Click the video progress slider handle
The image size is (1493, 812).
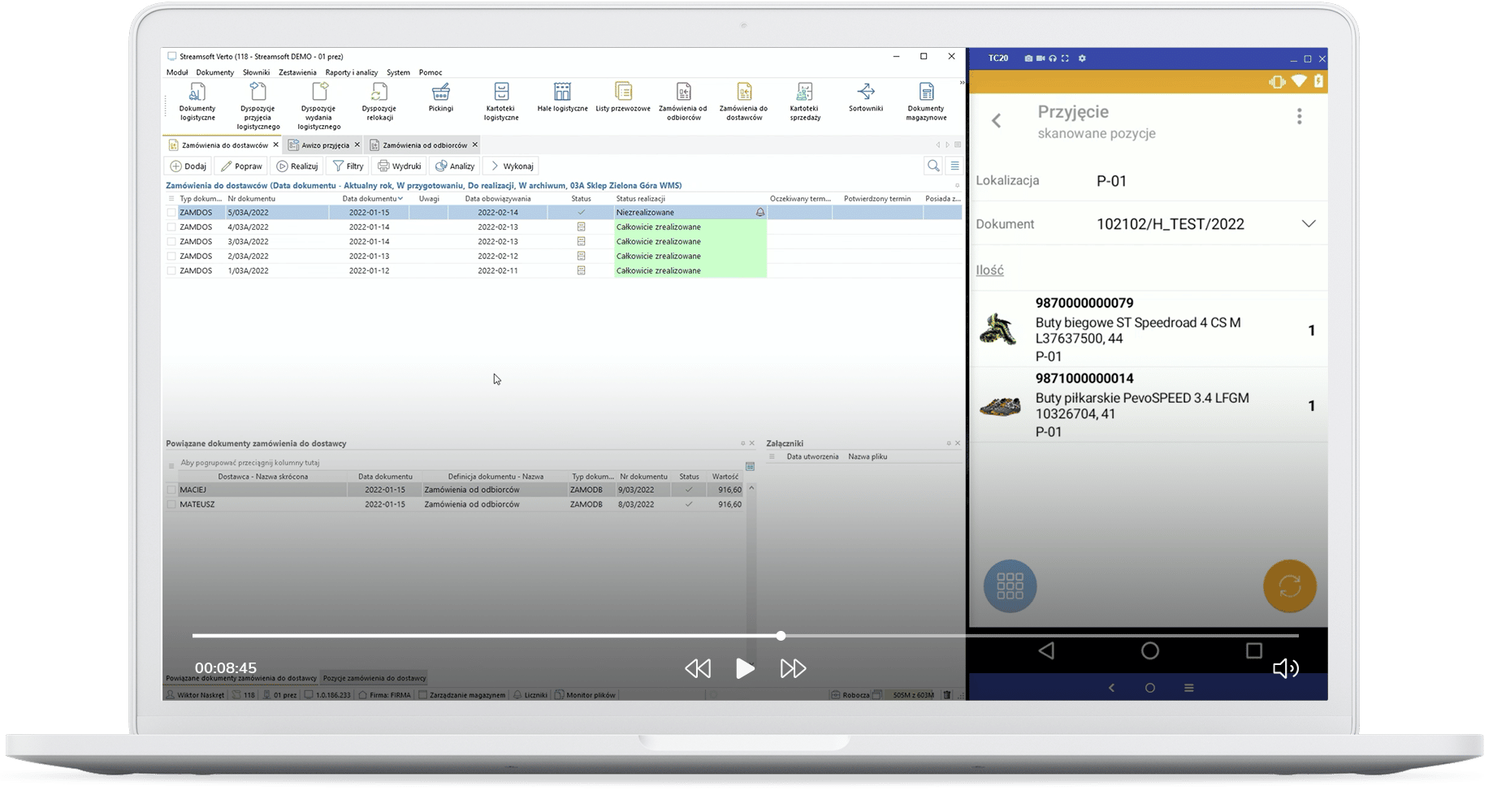(x=781, y=636)
